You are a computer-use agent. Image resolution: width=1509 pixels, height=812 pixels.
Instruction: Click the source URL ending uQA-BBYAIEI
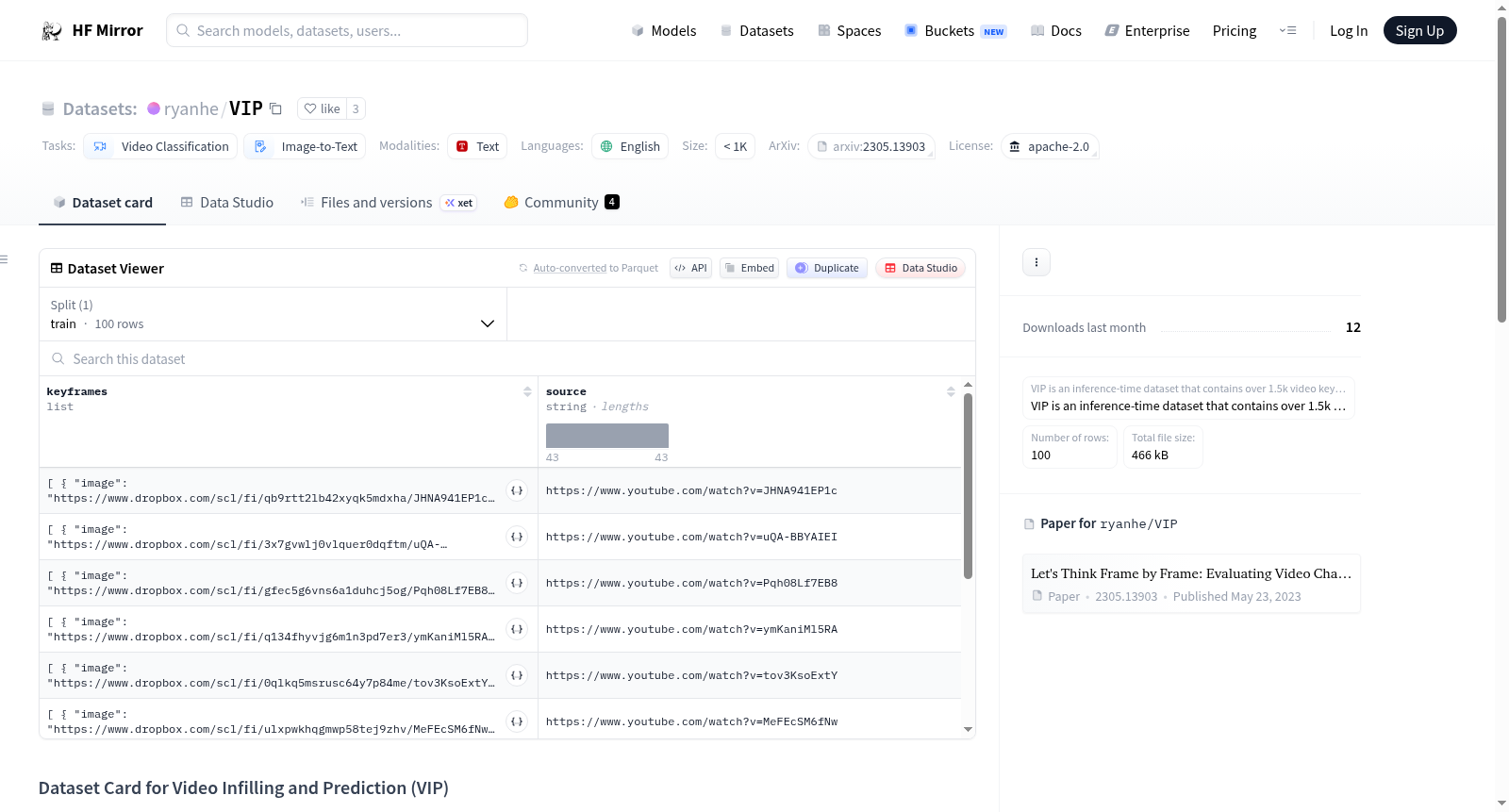691,537
